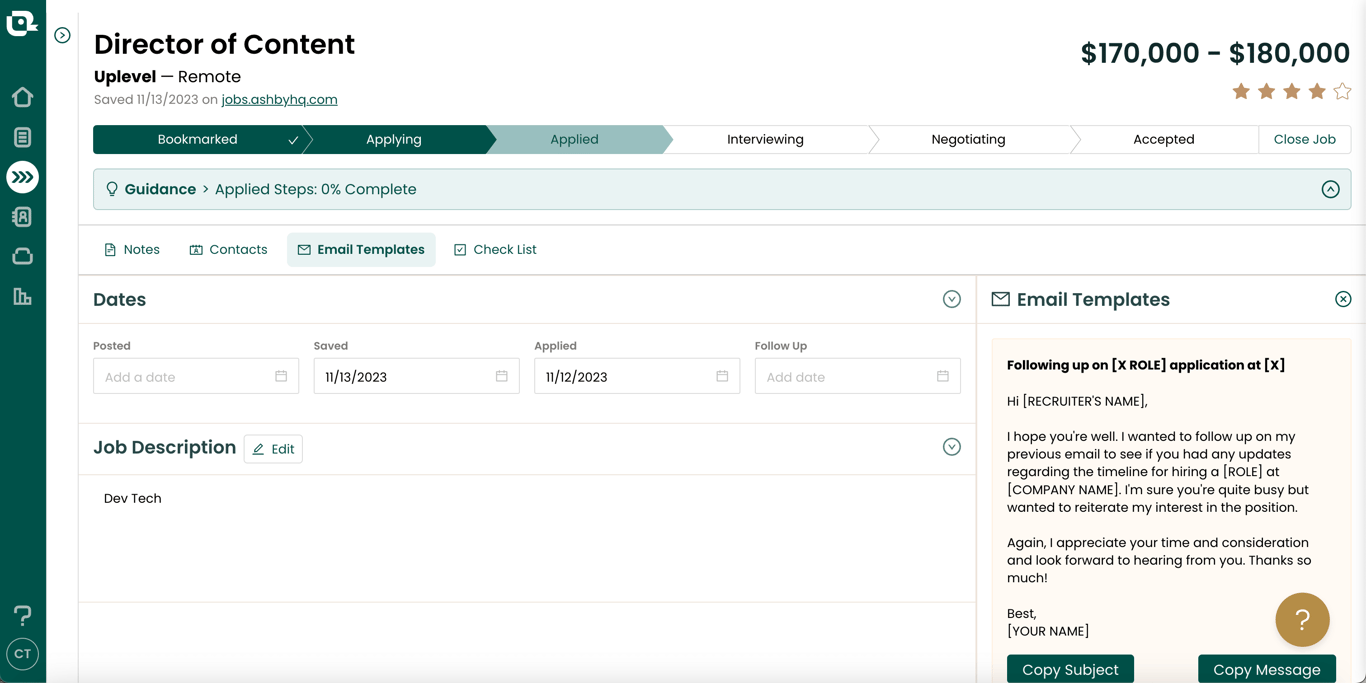Open the bar chart analytics icon
Image resolution: width=1366 pixels, height=683 pixels.
pyautogui.click(x=22, y=297)
